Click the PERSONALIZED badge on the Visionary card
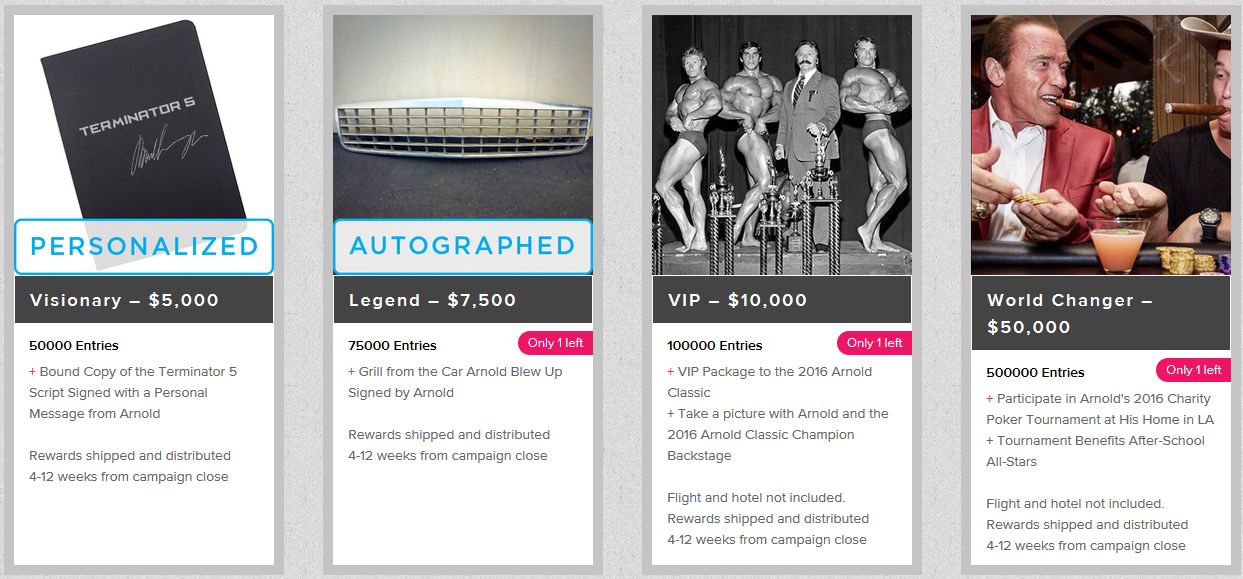The width and height of the screenshot is (1243, 579). (x=144, y=246)
